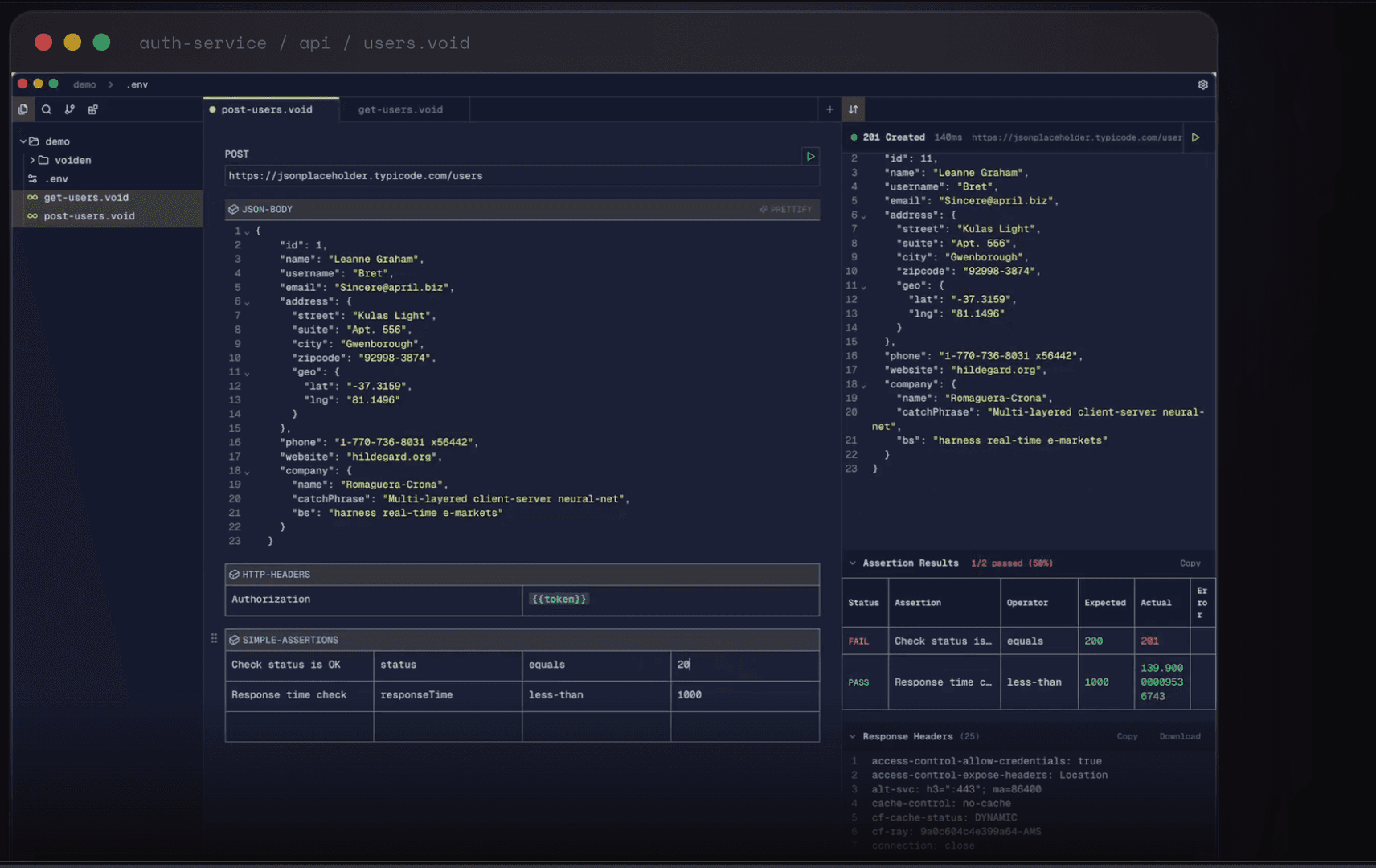The width and height of the screenshot is (1376, 868).
Task: Open the file explorer sidebar icon
Action: tap(23, 109)
